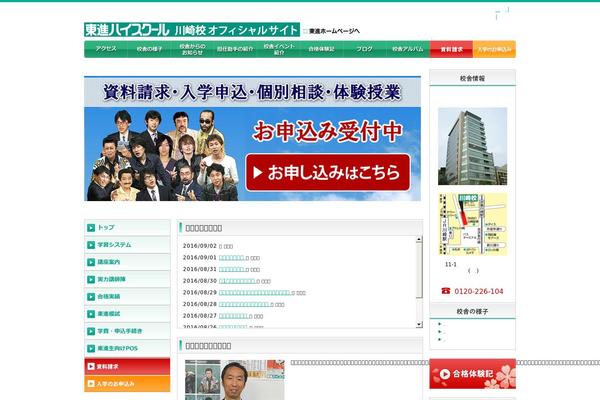
Task: Open the 川崎校 access map image
Action: pyautogui.click(x=473, y=224)
